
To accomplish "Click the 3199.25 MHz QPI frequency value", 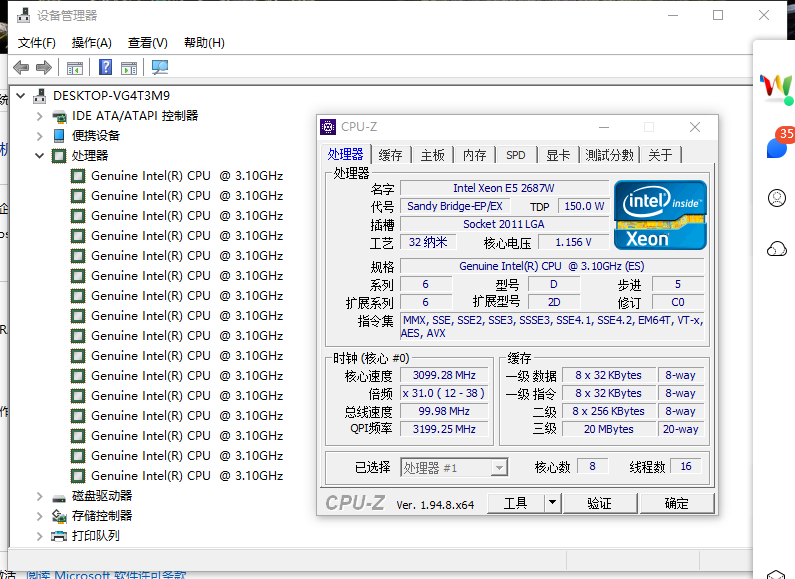I will coord(444,429).
